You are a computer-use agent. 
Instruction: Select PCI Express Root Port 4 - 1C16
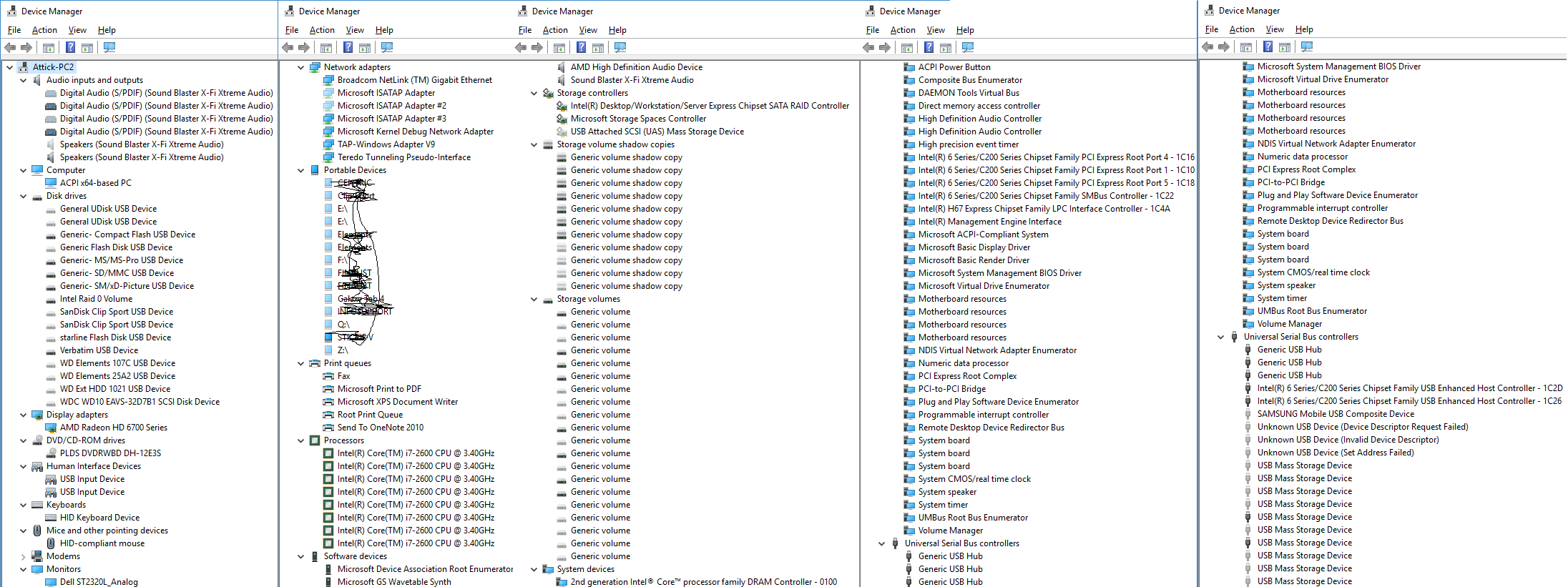tap(1057, 157)
